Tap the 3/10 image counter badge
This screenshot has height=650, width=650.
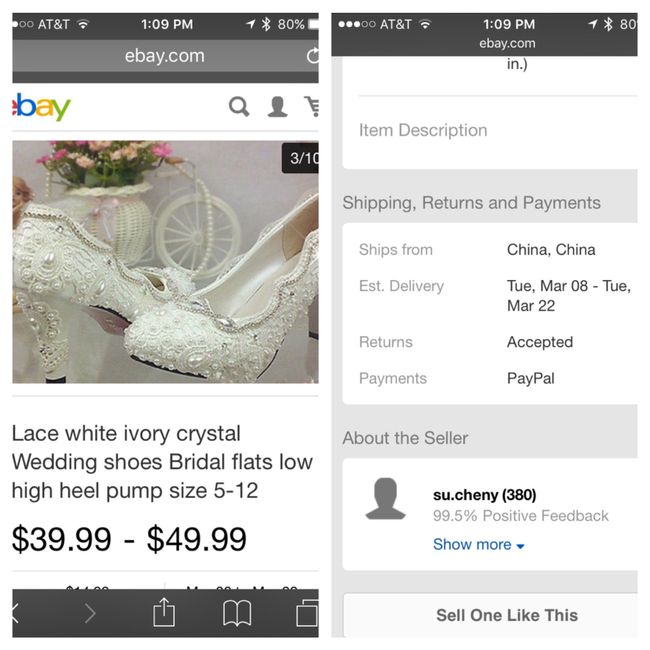pyautogui.click(x=302, y=158)
